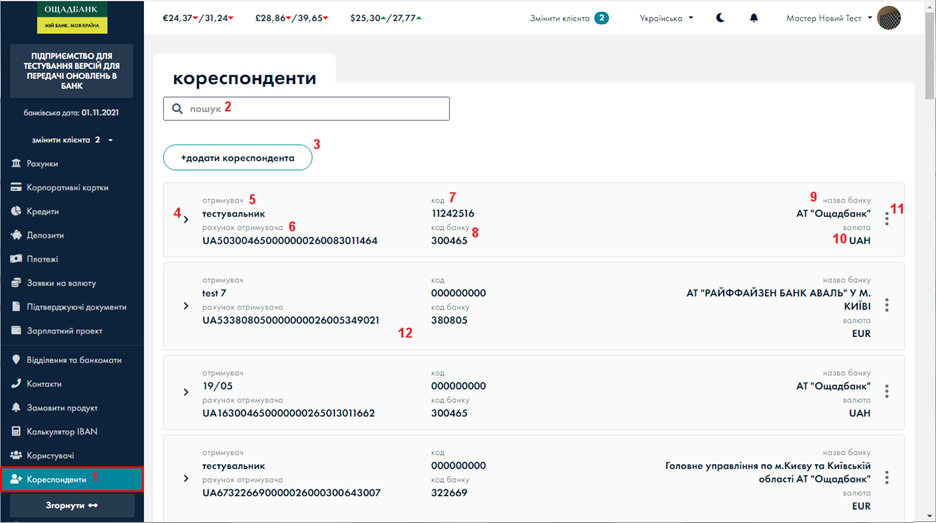The width and height of the screenshot is (936, 523).
Task: Click the Oschadbank logo
Action: (x=72, y=17)
